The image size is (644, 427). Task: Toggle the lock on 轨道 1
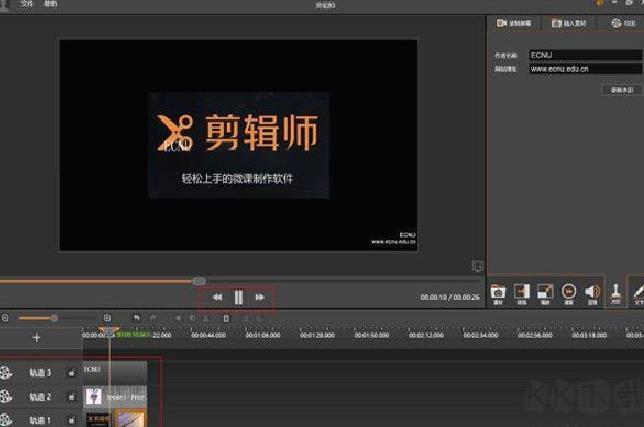(x=71, y=420)
